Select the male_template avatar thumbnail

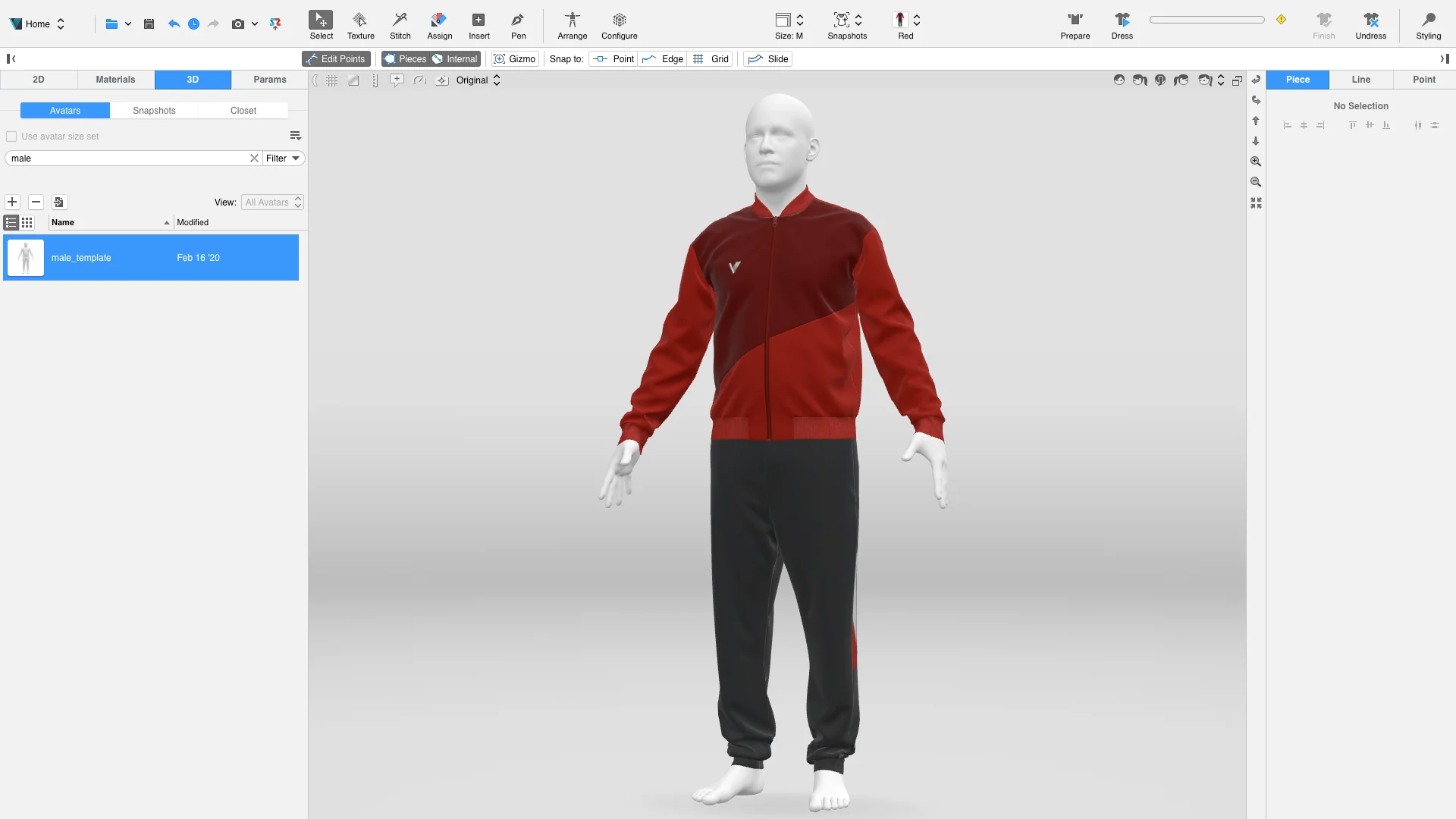pos(26,258)
